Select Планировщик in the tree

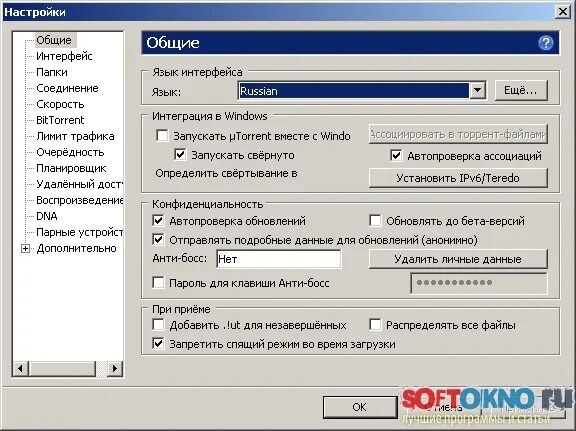pos(71,168)
